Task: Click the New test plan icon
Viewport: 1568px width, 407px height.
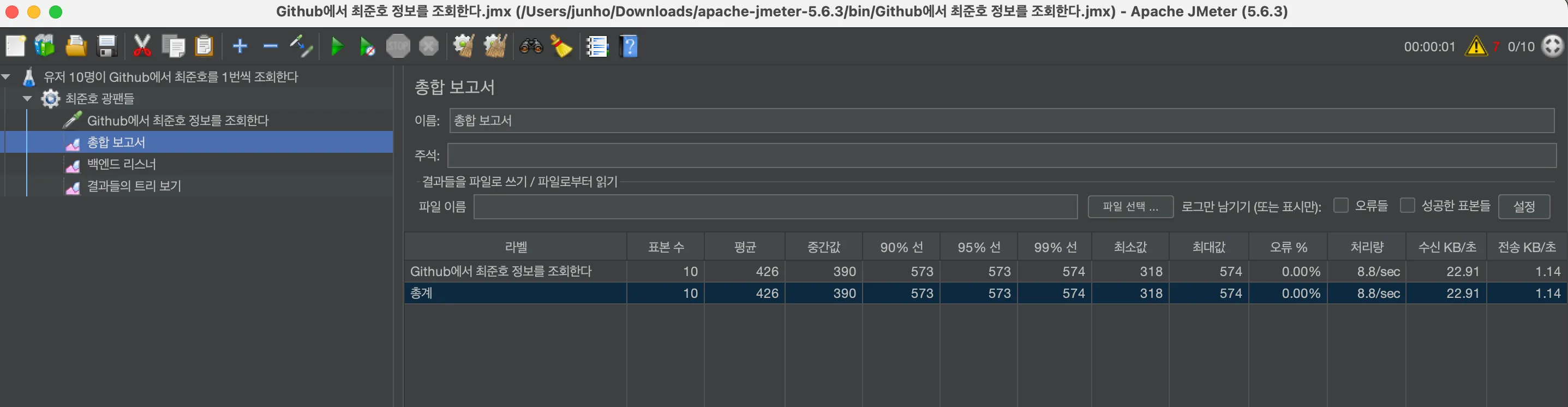Action: coord(15,46)
